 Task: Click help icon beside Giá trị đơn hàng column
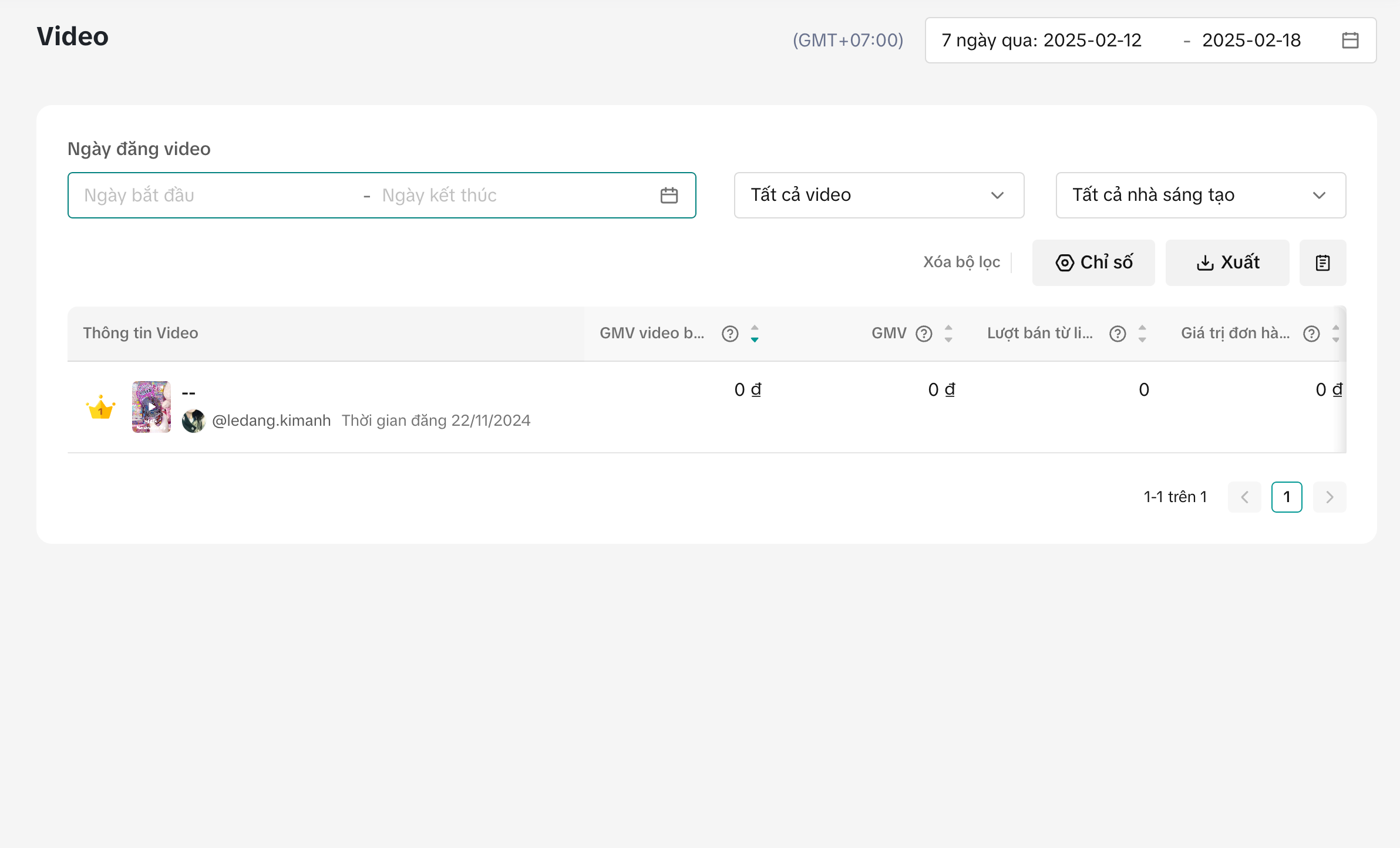(x=1311, y=334)
